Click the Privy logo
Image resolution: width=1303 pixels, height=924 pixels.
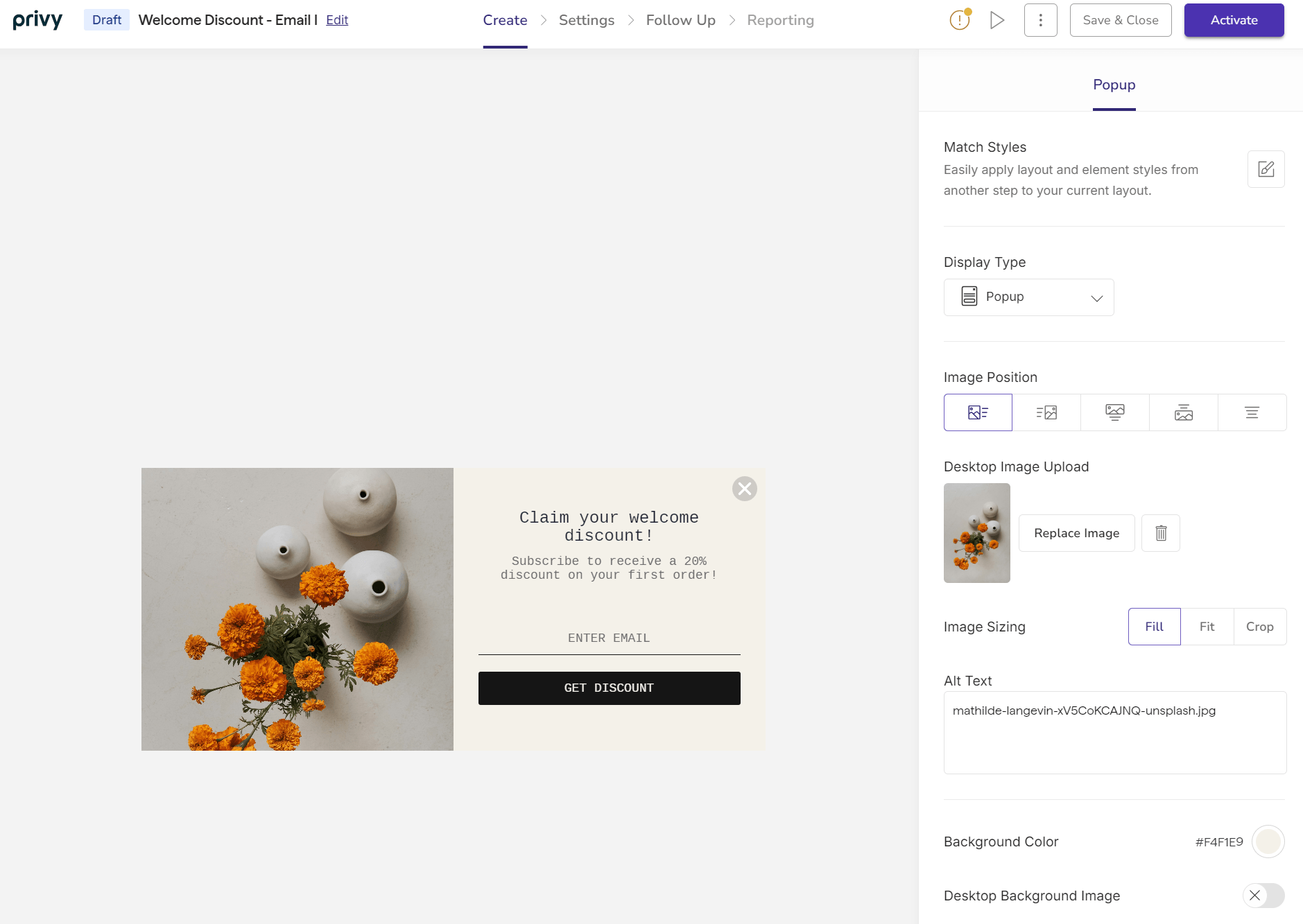[37, 20]
